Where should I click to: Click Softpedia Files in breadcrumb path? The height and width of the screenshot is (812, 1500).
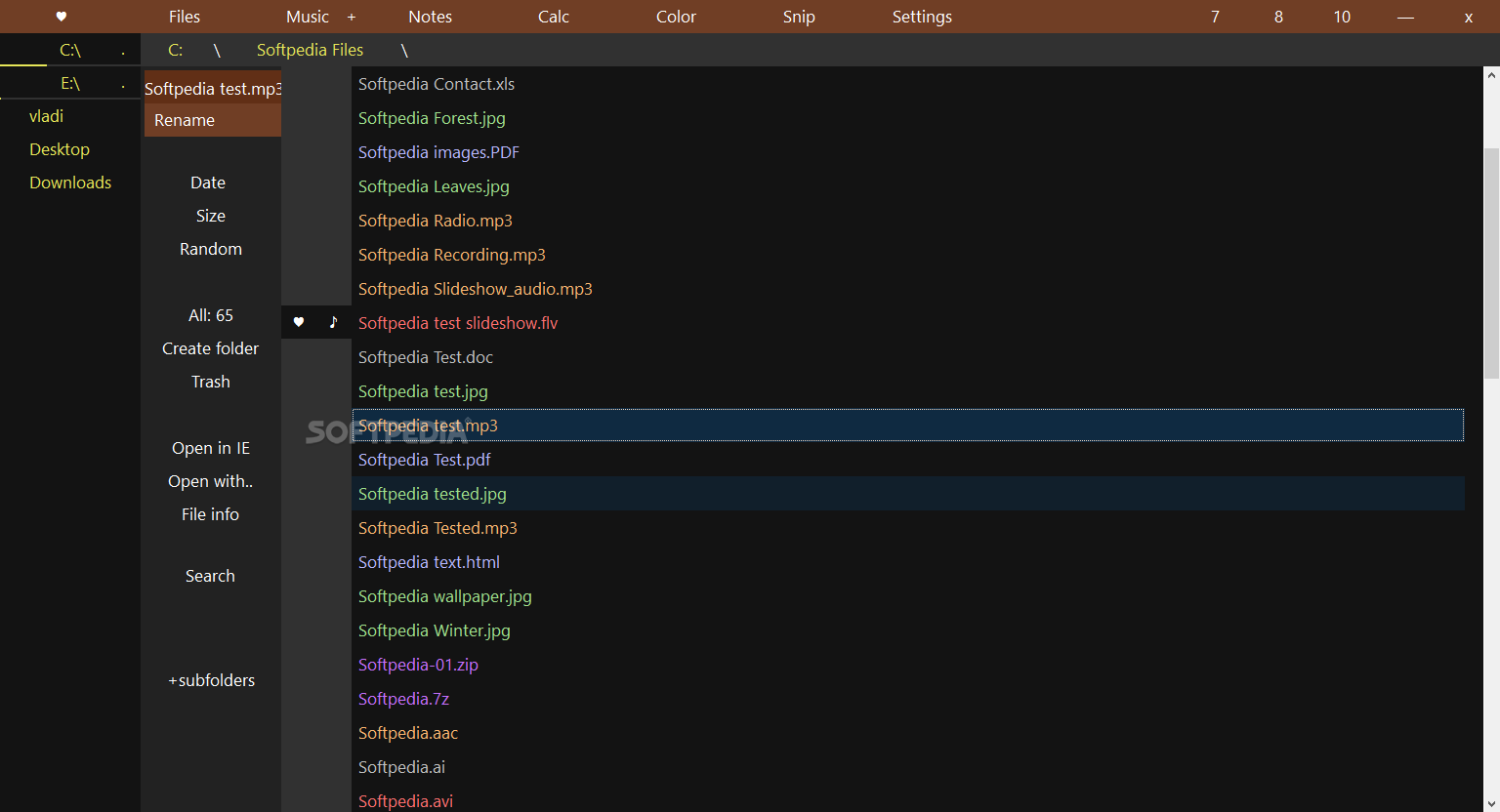coord(310,50)
